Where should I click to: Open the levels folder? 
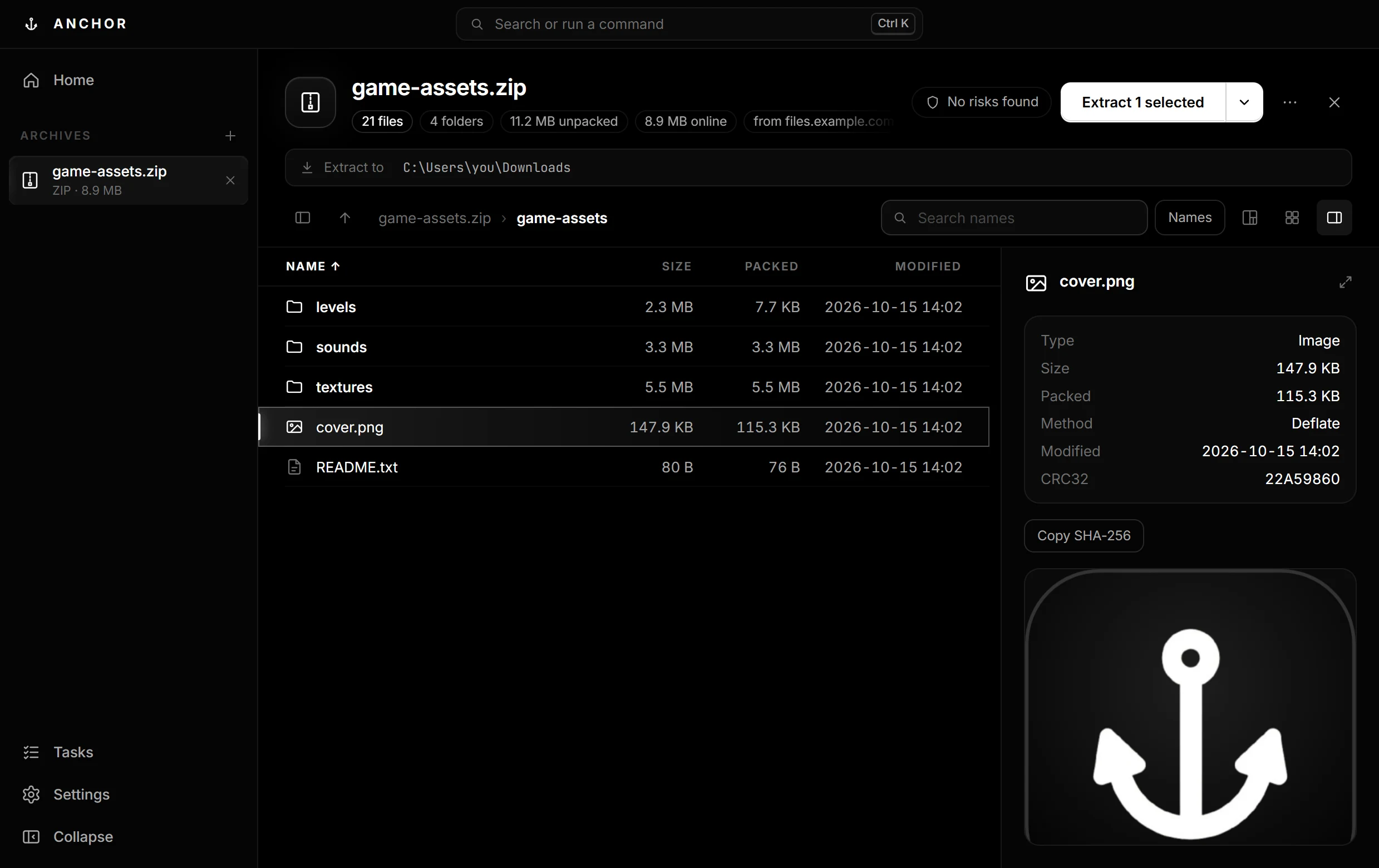click(624, 307)
